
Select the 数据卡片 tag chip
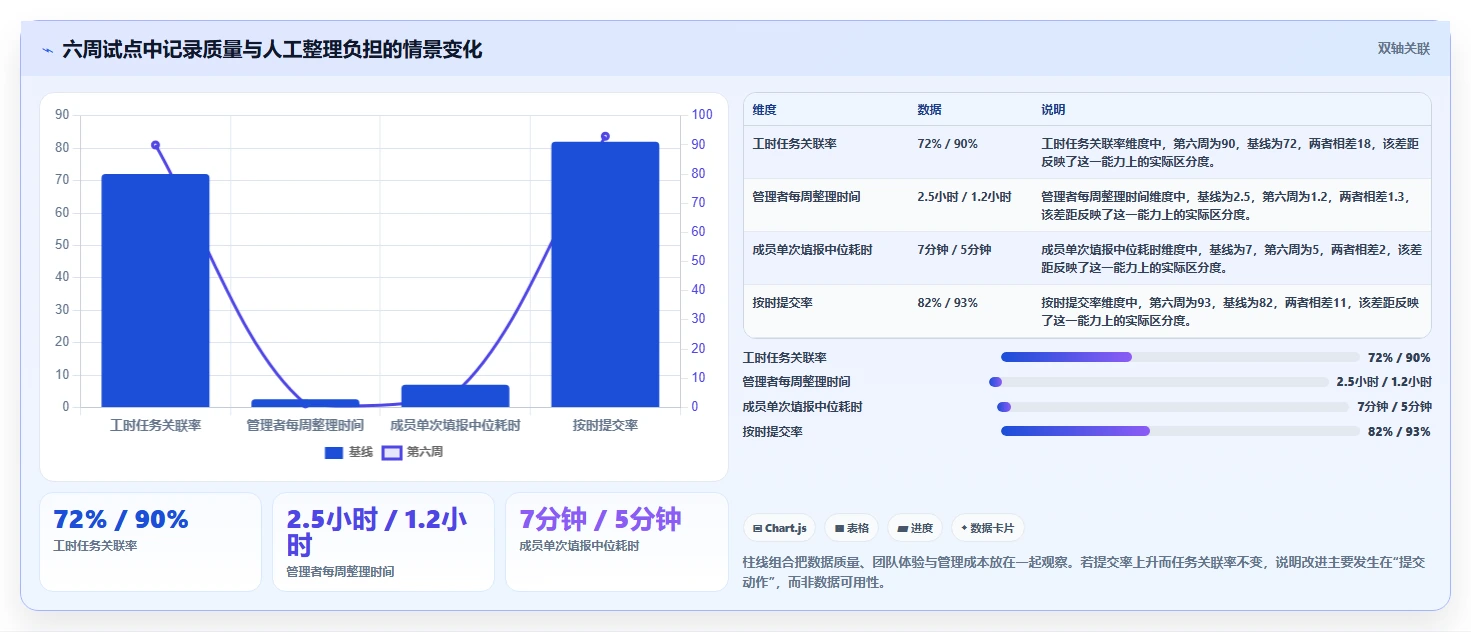987,528
